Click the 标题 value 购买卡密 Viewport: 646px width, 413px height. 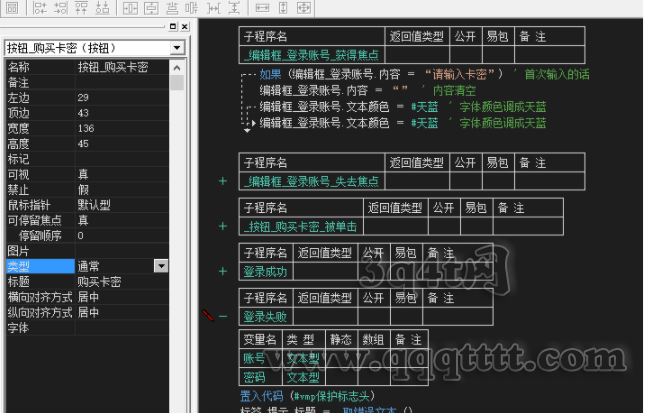coord(99,282)
